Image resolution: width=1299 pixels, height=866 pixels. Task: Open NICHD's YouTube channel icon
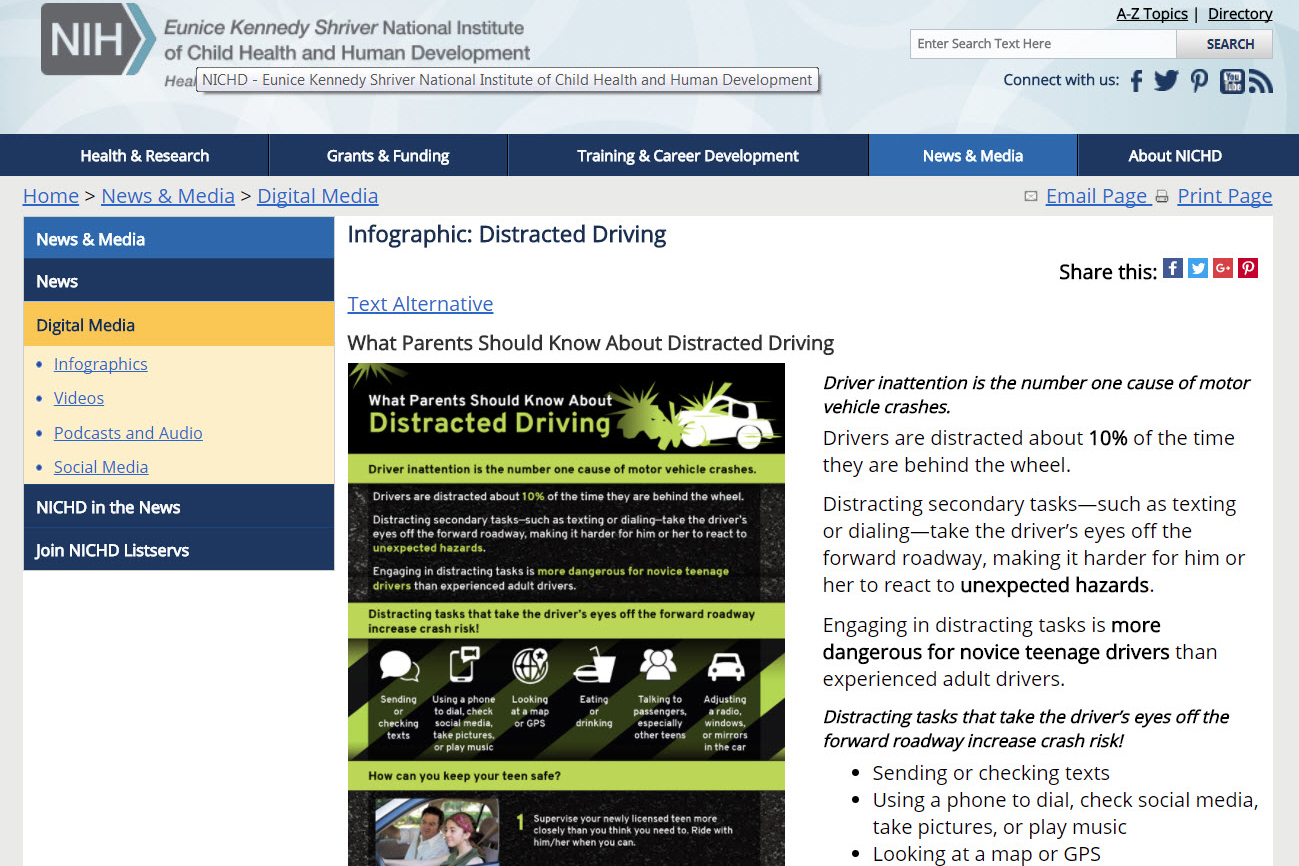pos(1231,80)
